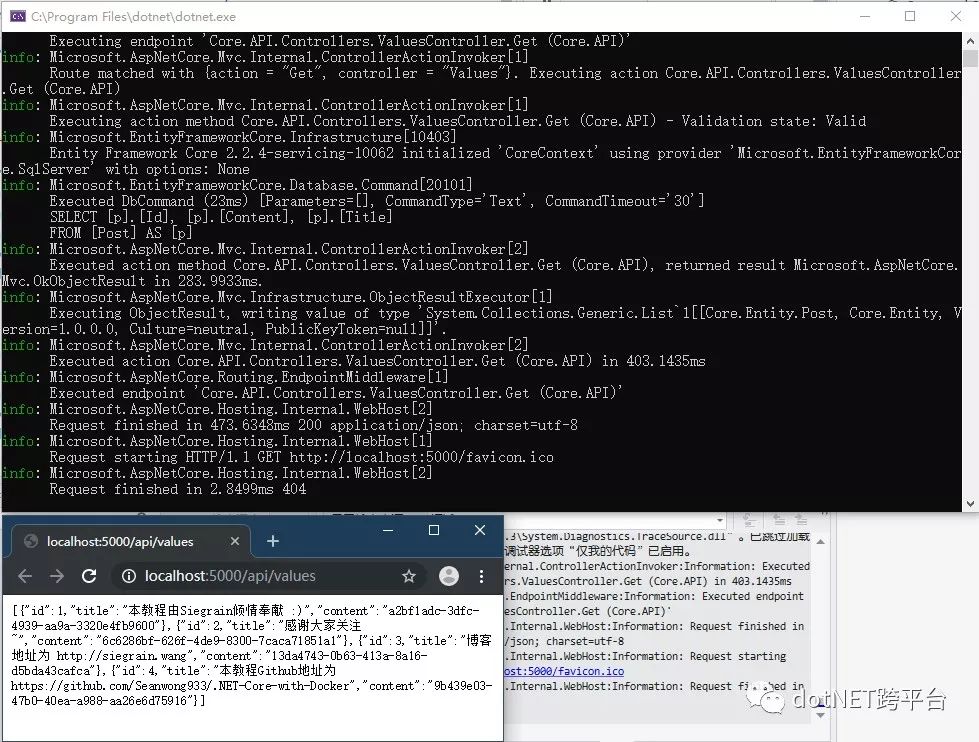Close the browser window

(x=480, y=530)
